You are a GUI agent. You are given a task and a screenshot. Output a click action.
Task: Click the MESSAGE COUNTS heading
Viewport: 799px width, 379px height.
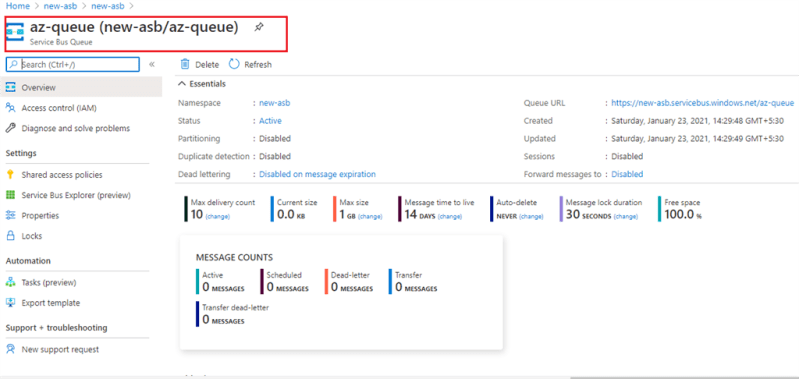pyautogui.click(x=234, y=257)
